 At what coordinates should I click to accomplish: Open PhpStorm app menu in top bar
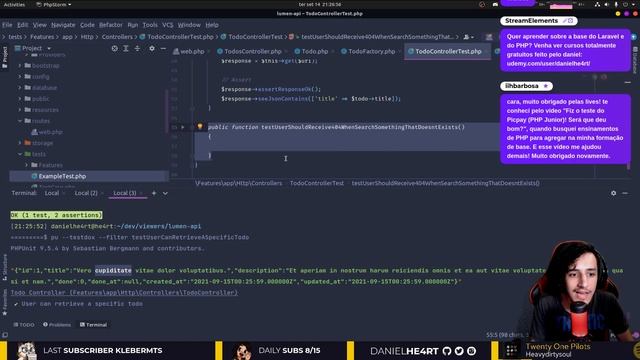pos(54,4)
